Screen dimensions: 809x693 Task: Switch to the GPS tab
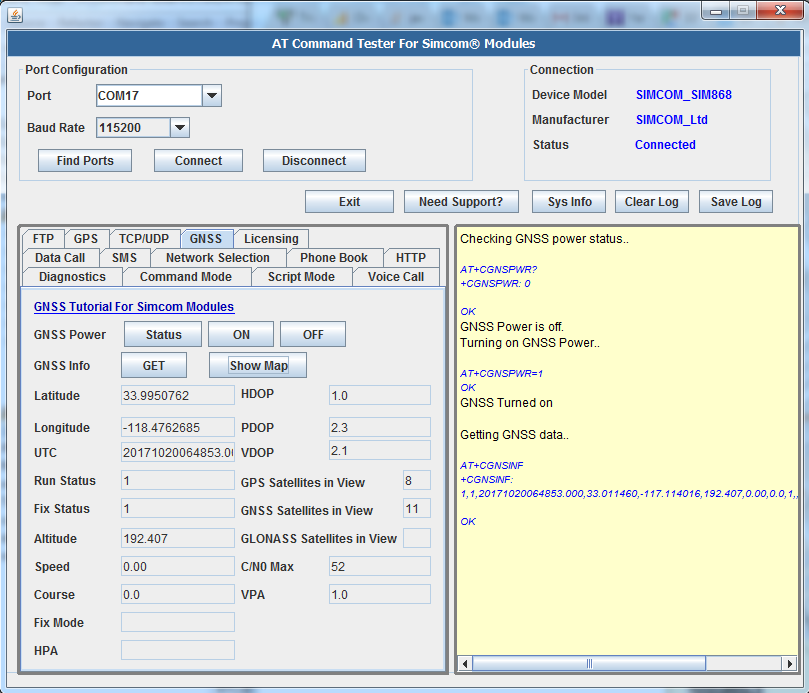click(86, 238)
